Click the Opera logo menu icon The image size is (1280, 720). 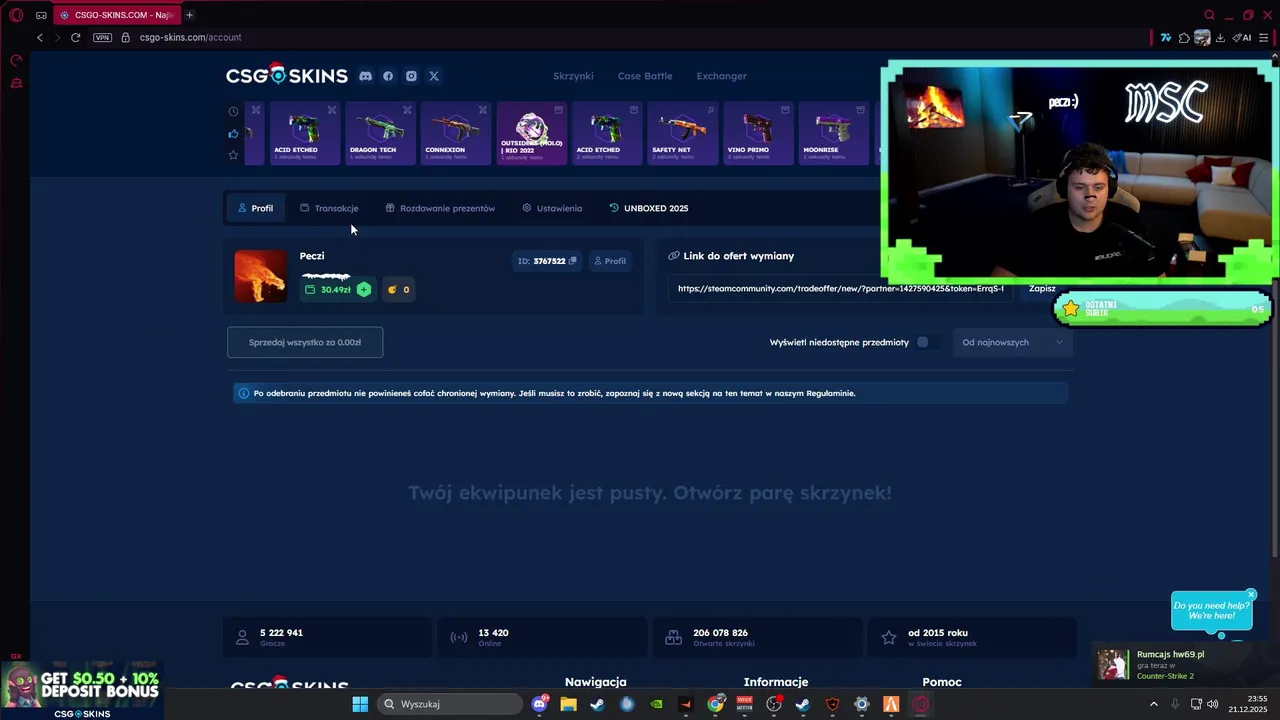[x=16, y=15]
